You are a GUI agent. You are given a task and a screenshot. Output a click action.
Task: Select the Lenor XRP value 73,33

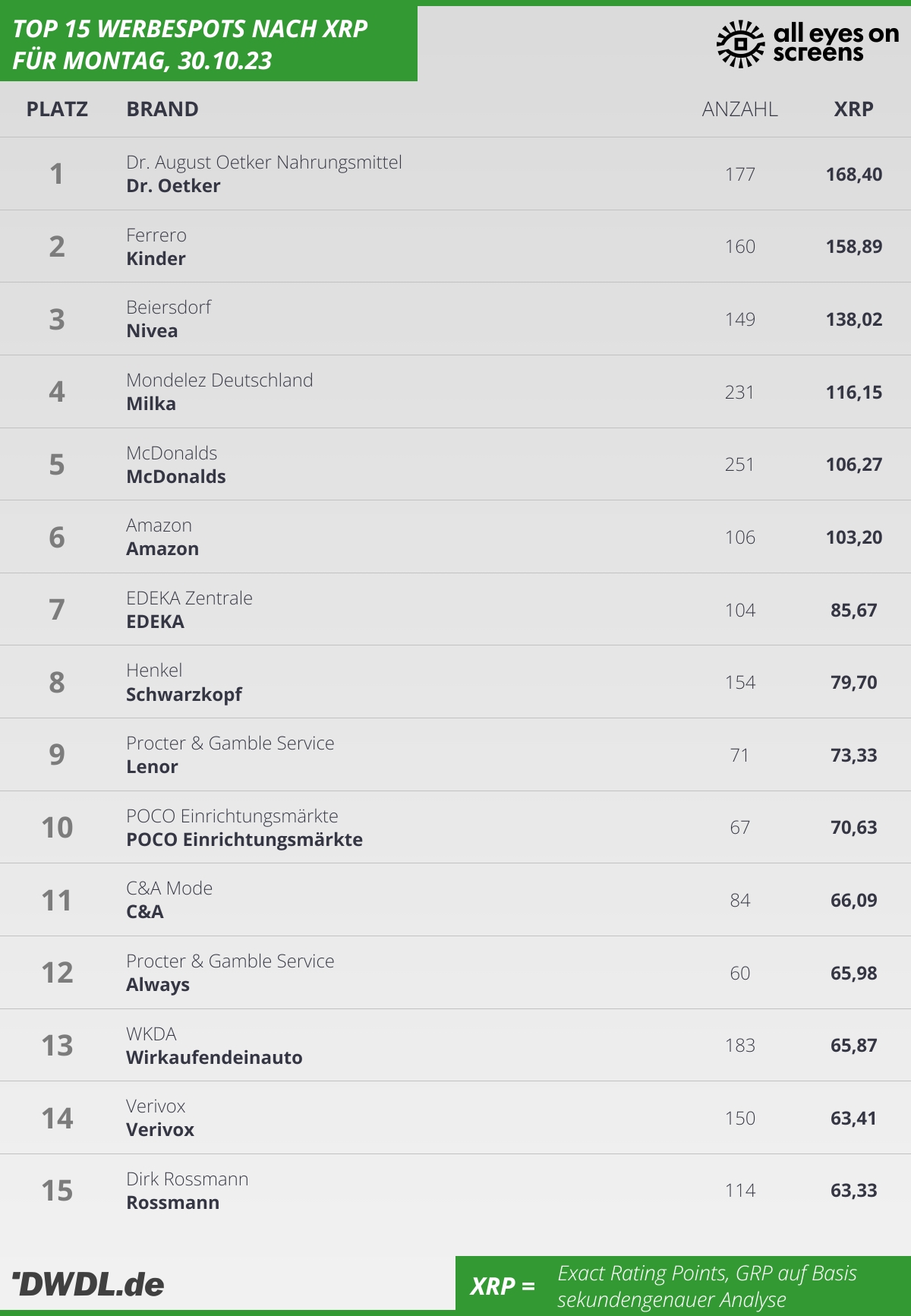pos(854,756)
